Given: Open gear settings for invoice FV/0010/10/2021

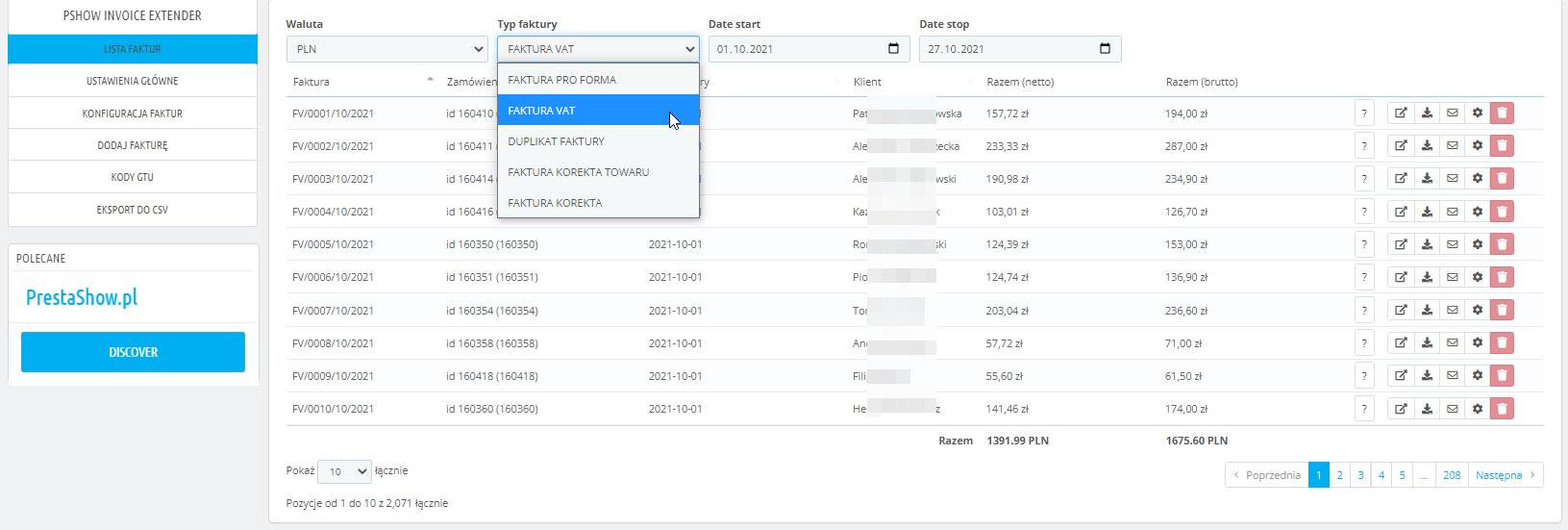Looking at the screenshot, I should click(1478, 409).
